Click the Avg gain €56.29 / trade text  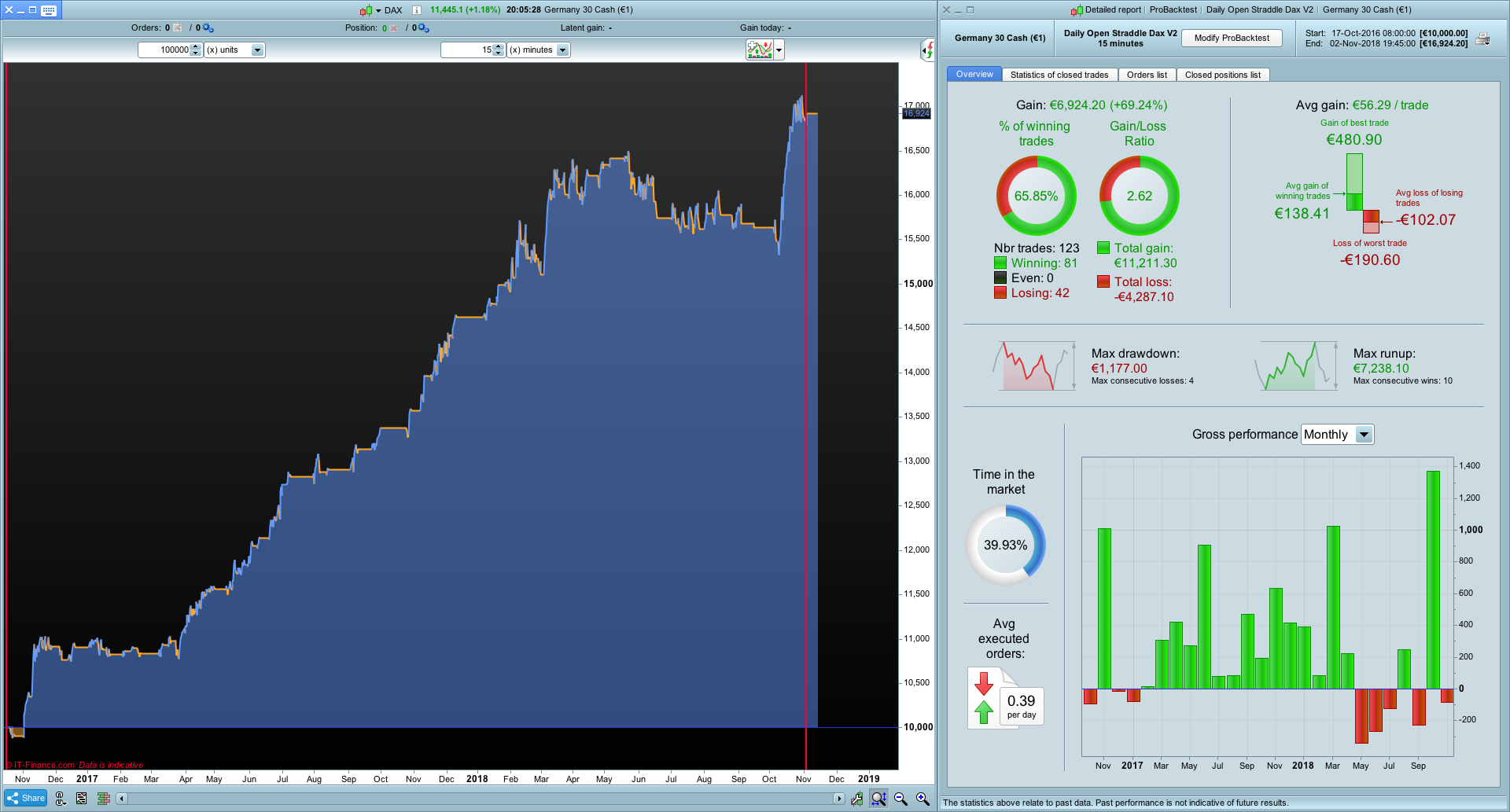tap(1362, 105)
